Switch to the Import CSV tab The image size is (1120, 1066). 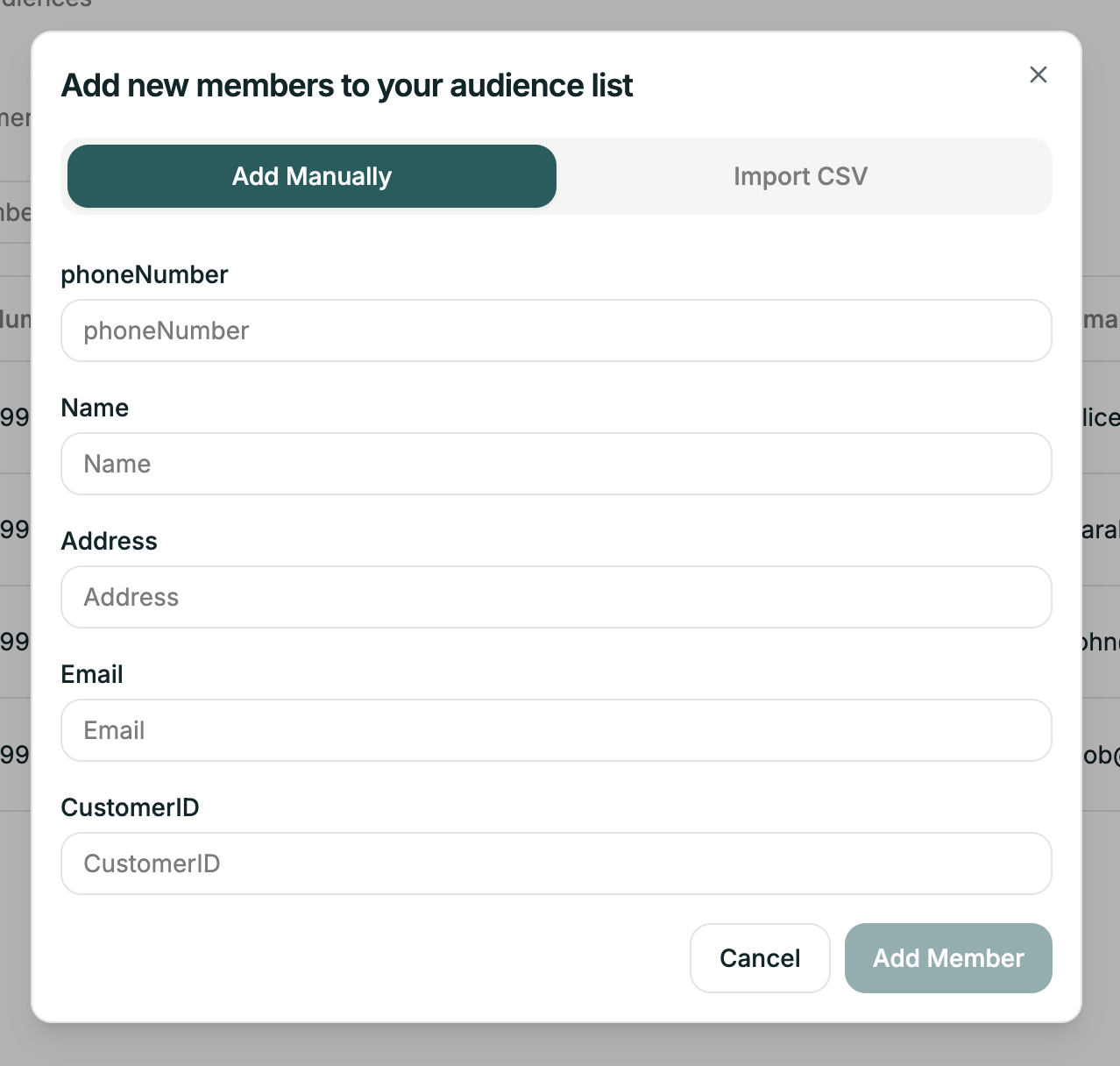click(x=800, y=176)
